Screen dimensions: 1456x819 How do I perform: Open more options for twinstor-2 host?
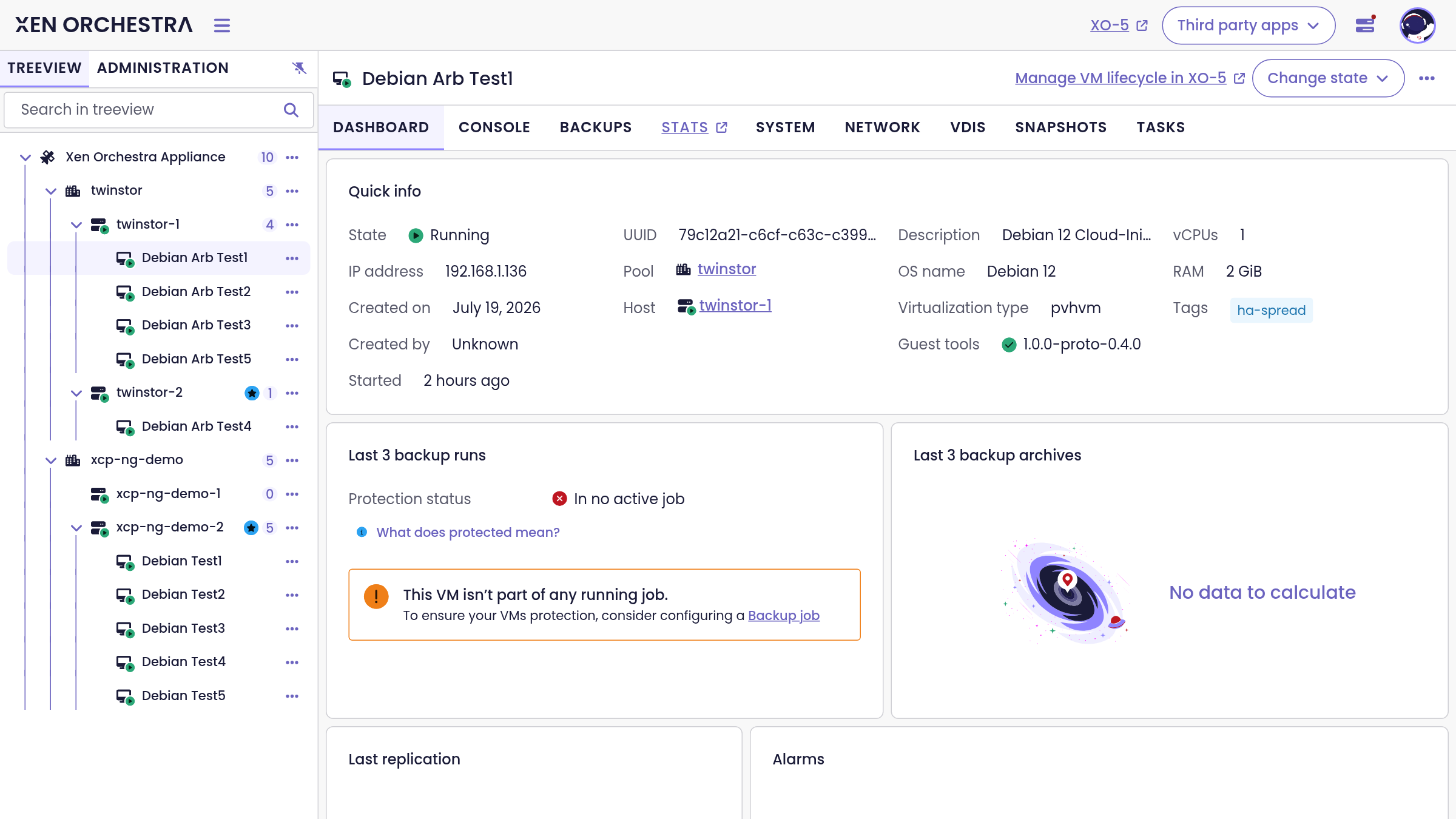[x=292, y=393]
